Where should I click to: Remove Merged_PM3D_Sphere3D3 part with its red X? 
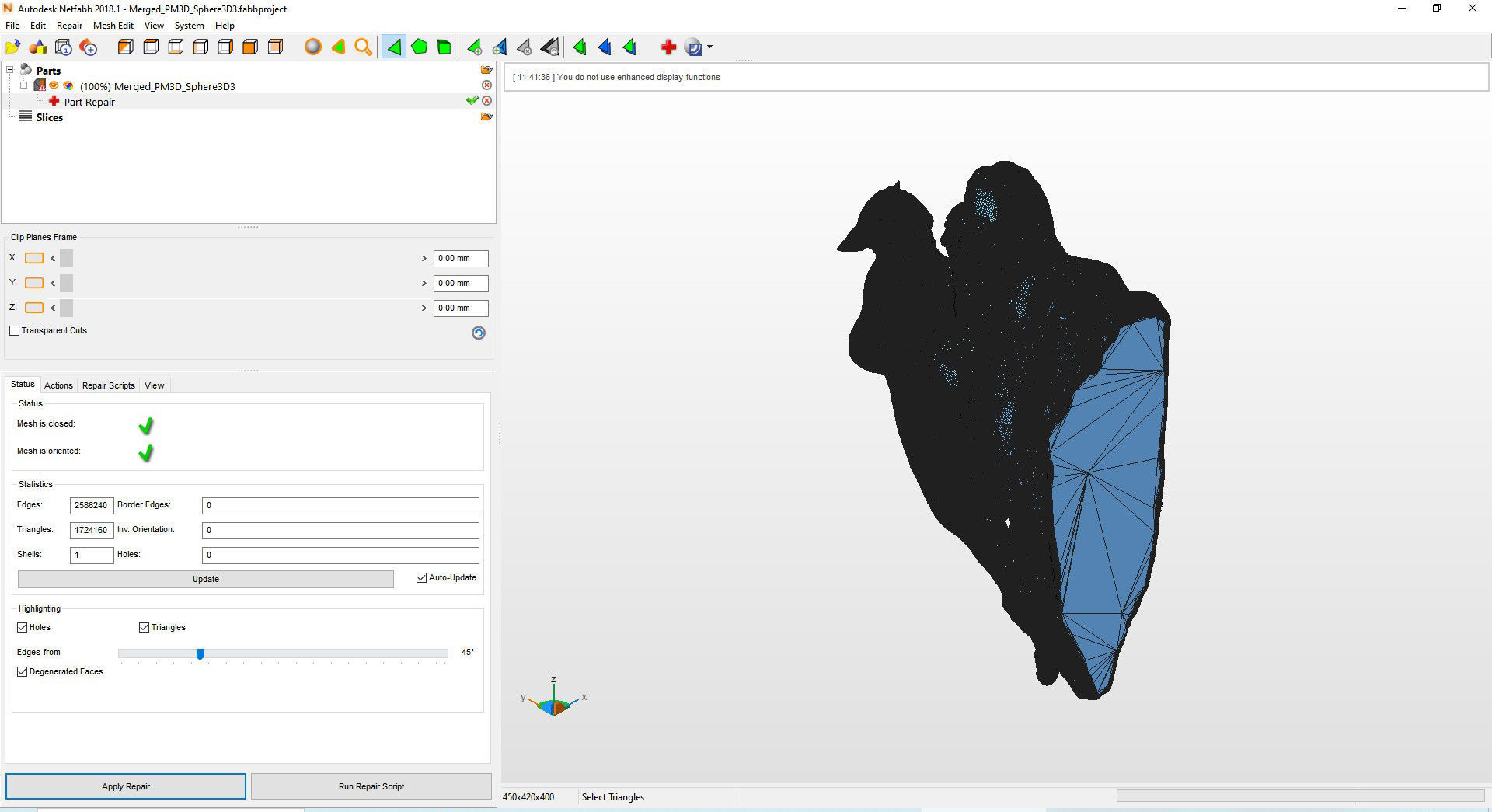(x=486, y=85)
